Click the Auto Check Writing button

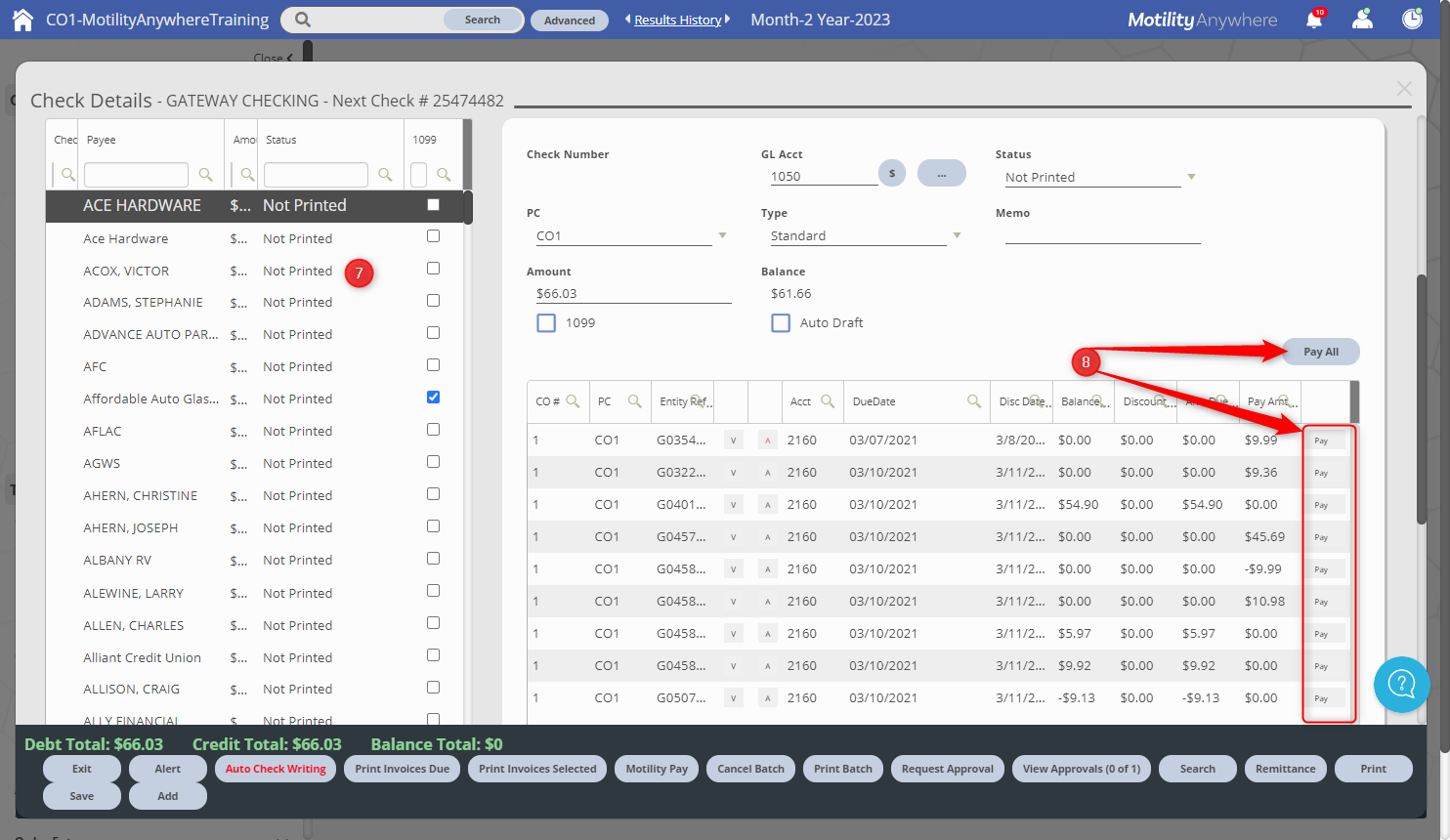pyautogui.click(x=276, y=769)
